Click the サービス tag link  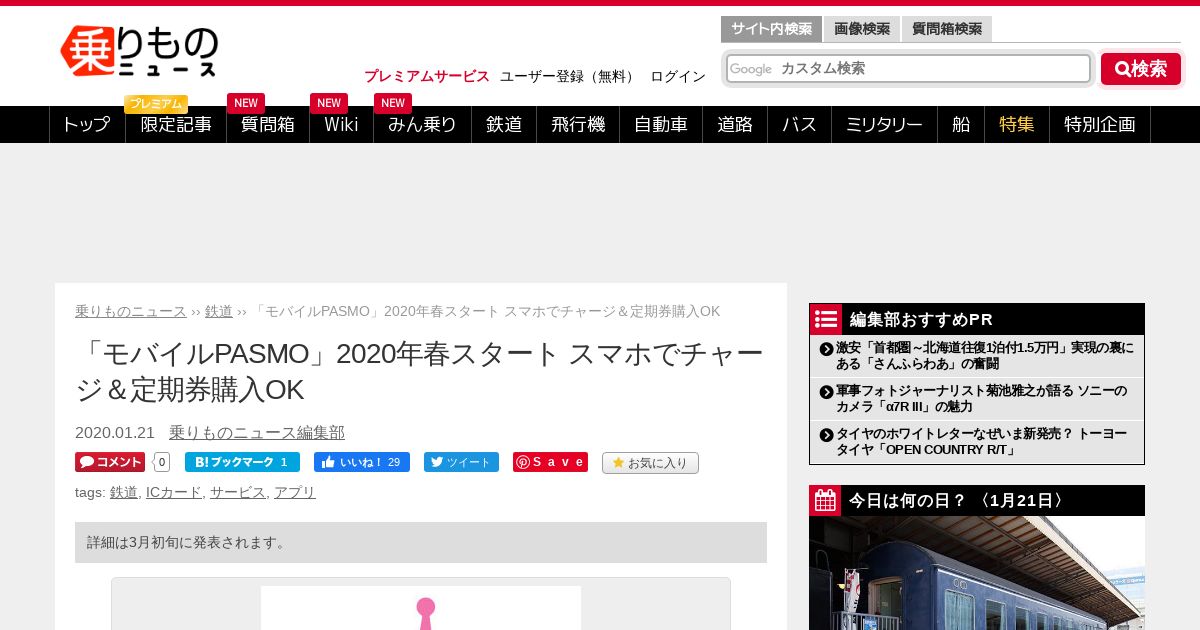(238, 492)
